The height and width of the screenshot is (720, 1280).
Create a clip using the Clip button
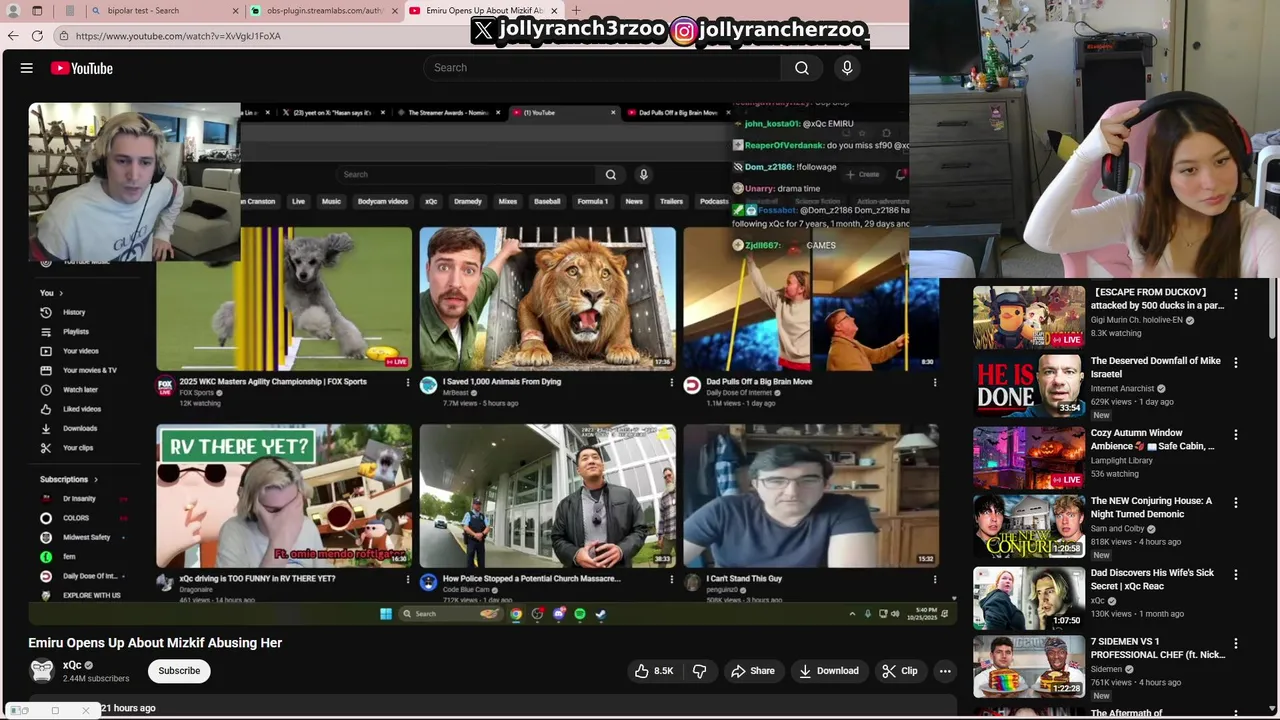[x=899, y=671]
